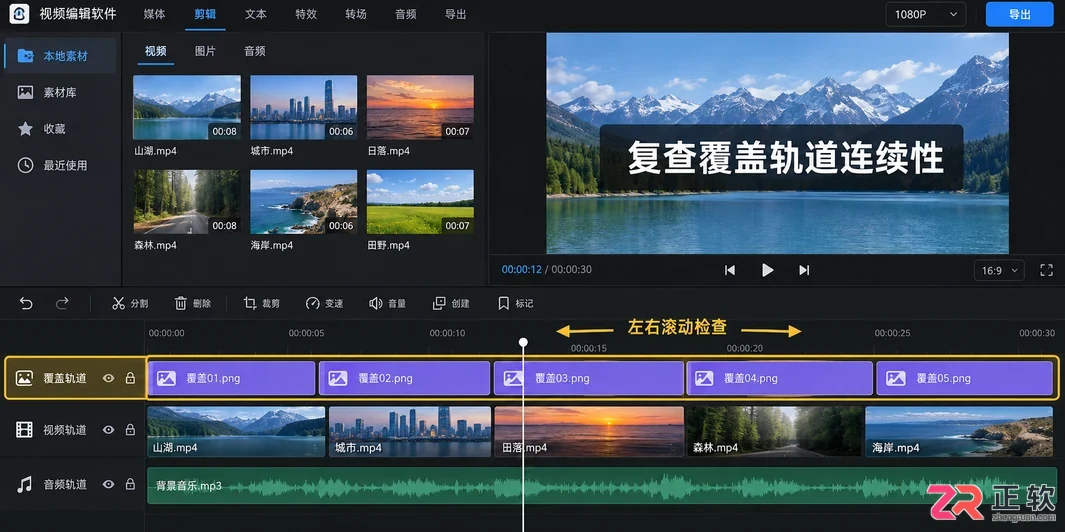Click the 00:00:25 ruler mark
Image resolution: width=1065 pixels, height=532 pixels.
pos(892,333)
